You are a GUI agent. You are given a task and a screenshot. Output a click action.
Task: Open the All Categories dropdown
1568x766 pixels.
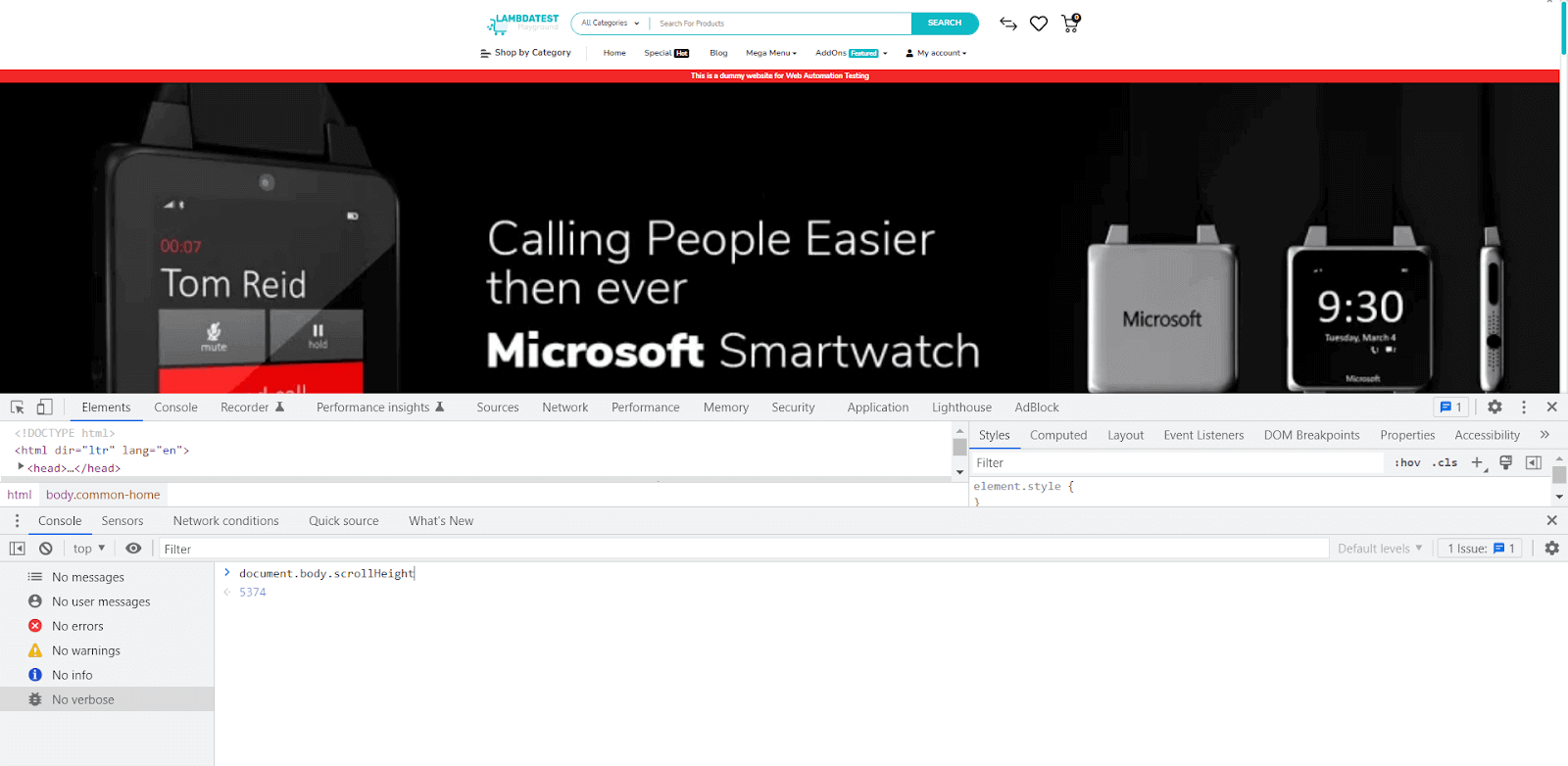click(x=610, y=24)
